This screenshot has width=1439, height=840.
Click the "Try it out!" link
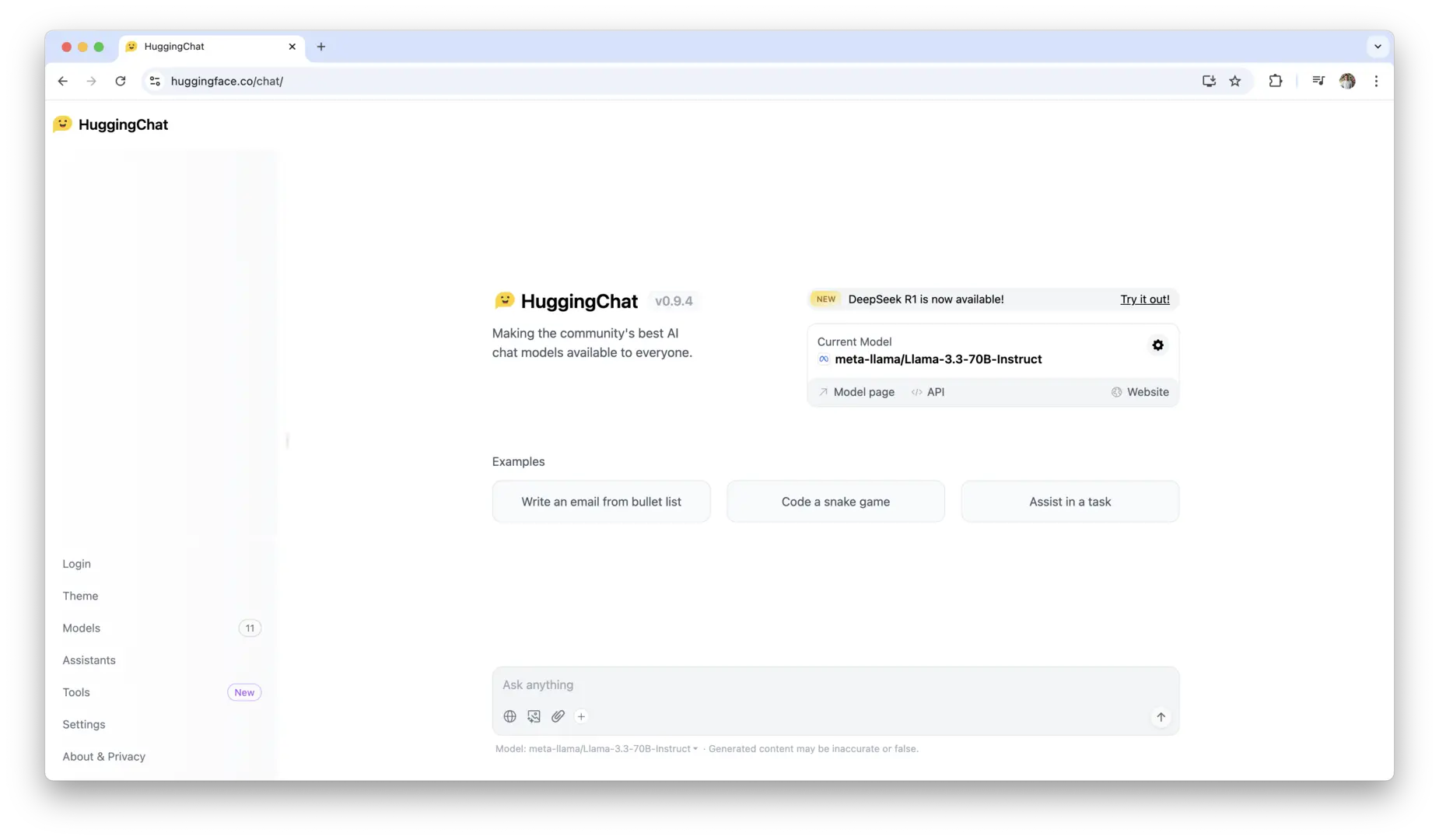(1144, 299)
